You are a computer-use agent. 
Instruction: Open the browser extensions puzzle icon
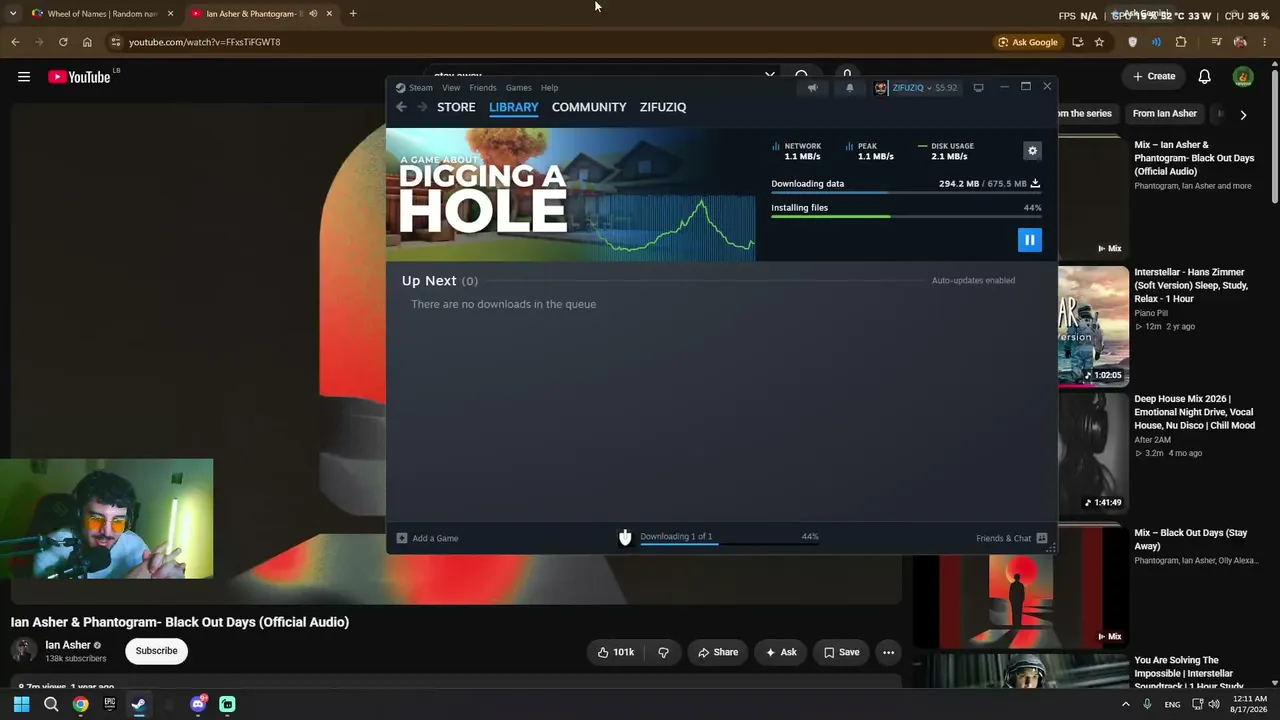(1181, 42)
